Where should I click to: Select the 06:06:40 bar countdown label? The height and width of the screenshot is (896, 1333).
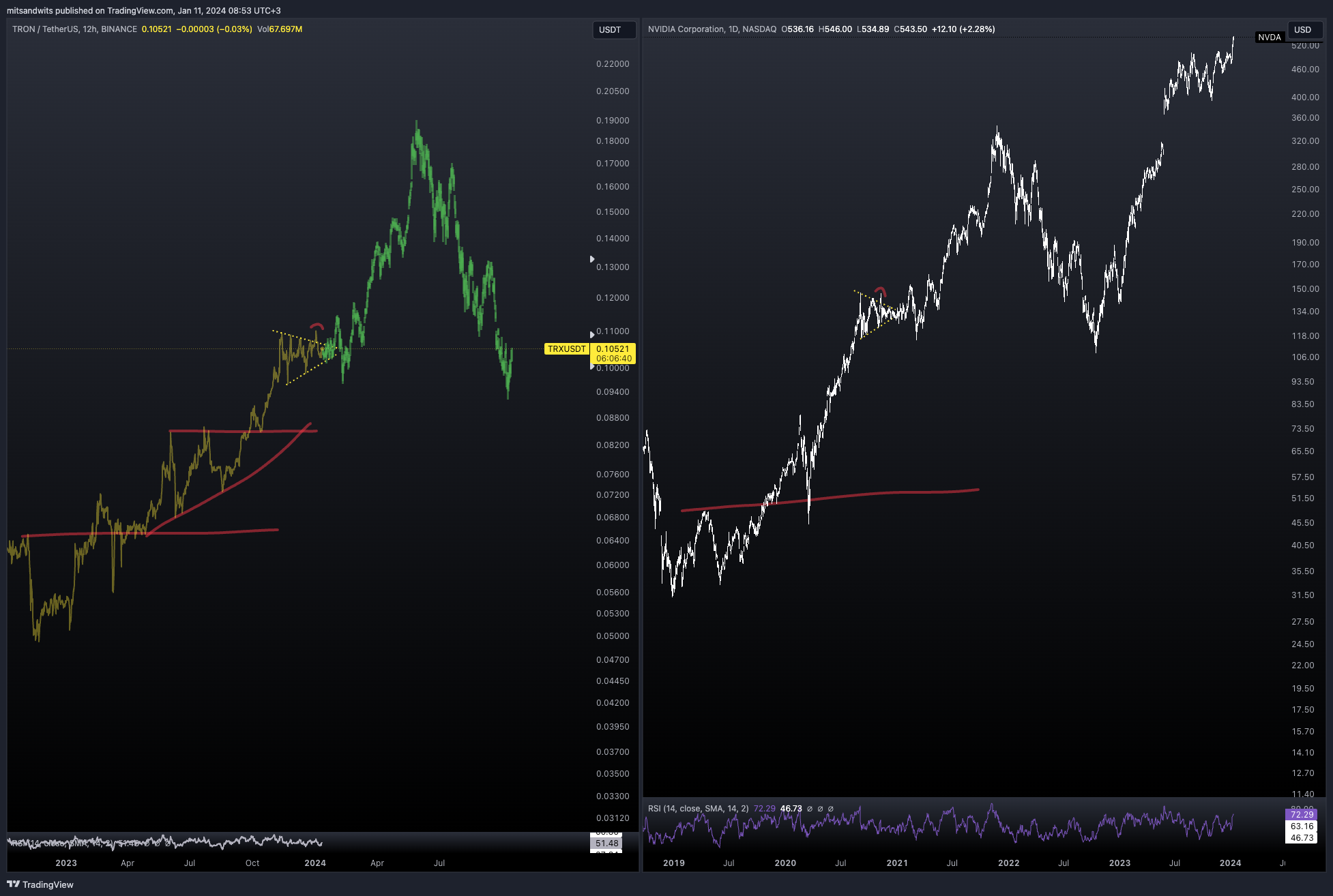coord(613,359)
